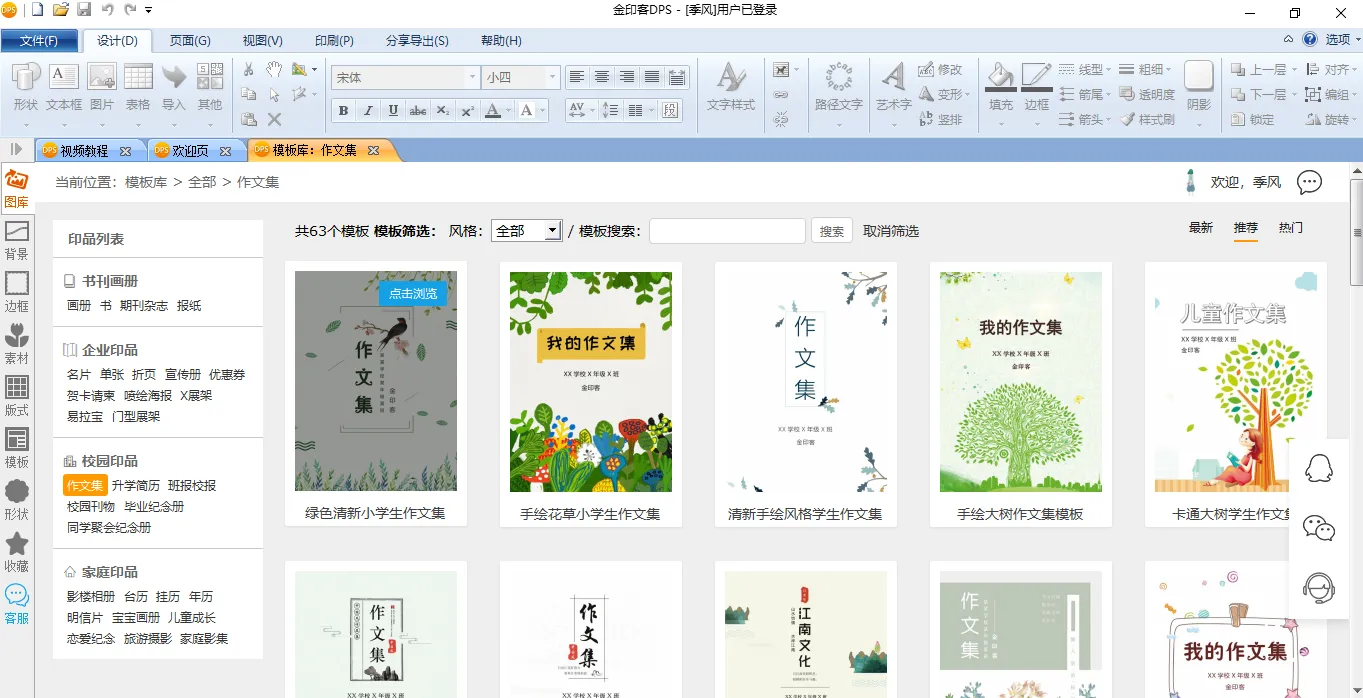The height and width of the screenshot is (698, 1363).
Task: Expand the 小四 font size dropdown
Action: [x=551, y=77]
